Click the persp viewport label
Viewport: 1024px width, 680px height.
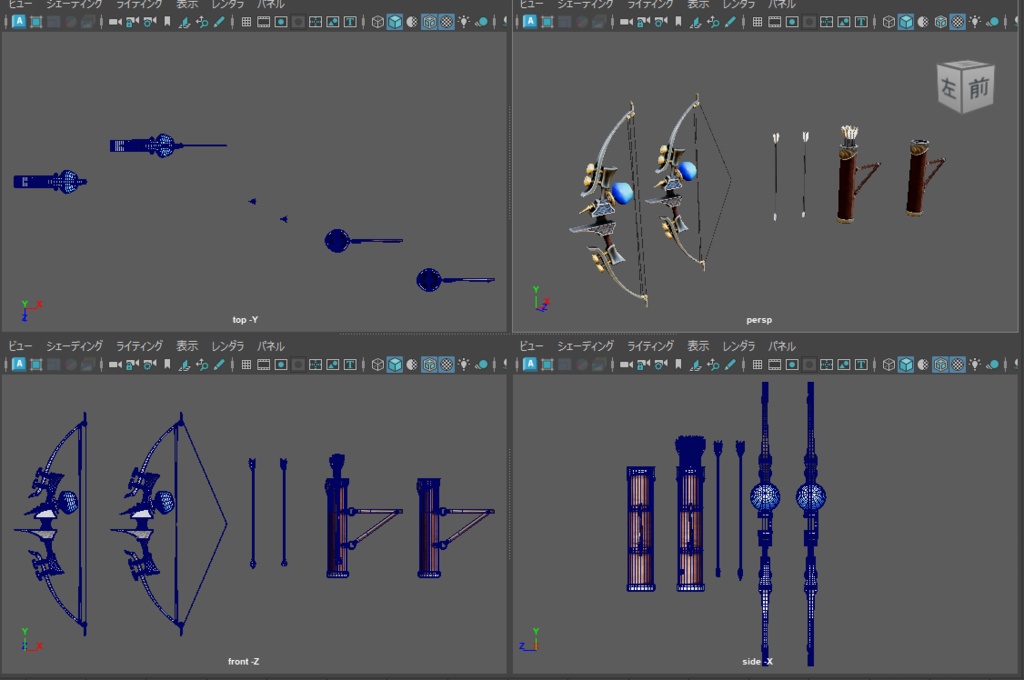tap(759, 320)
